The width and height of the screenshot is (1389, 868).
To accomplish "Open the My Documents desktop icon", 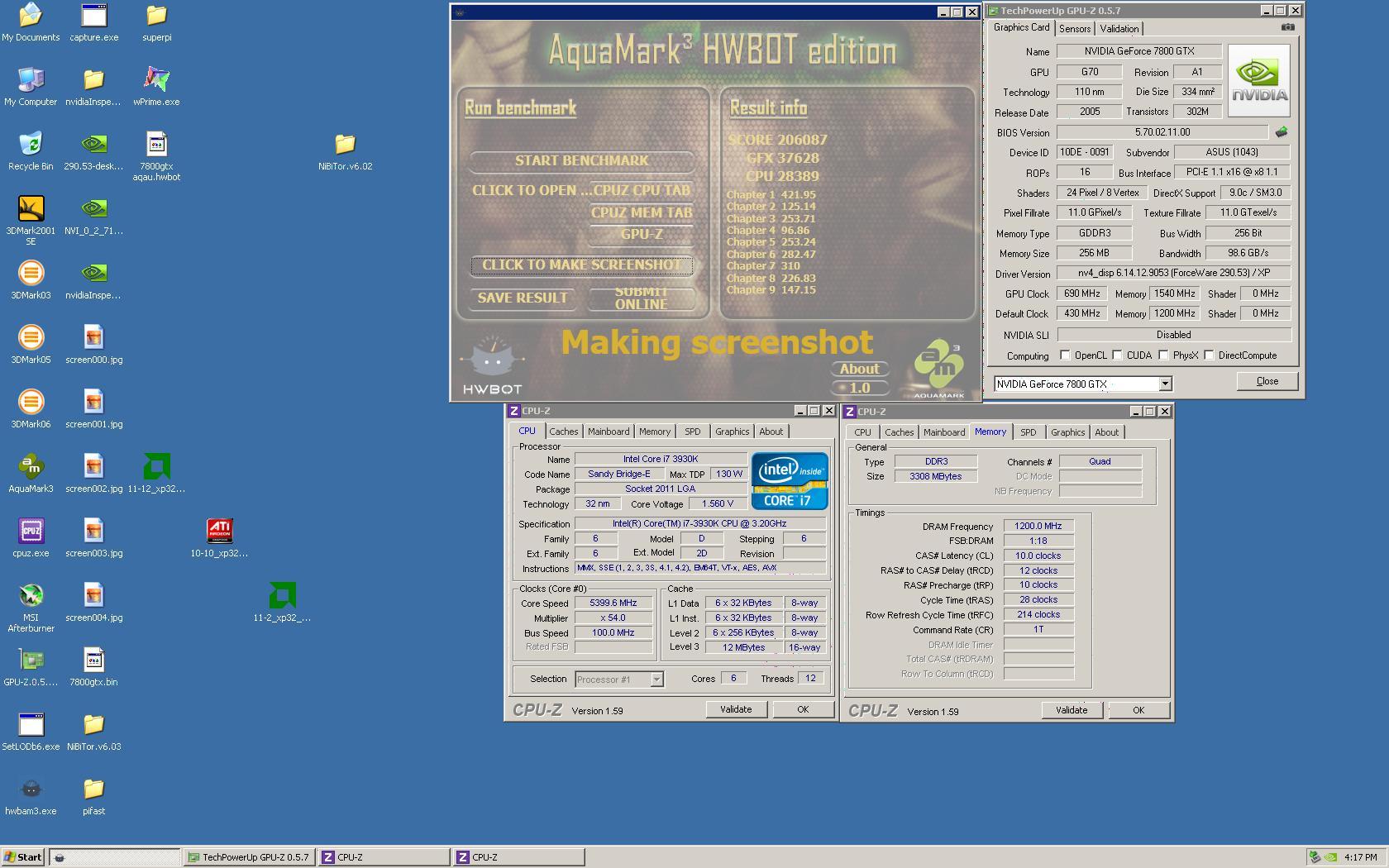I will coord(31,22).
